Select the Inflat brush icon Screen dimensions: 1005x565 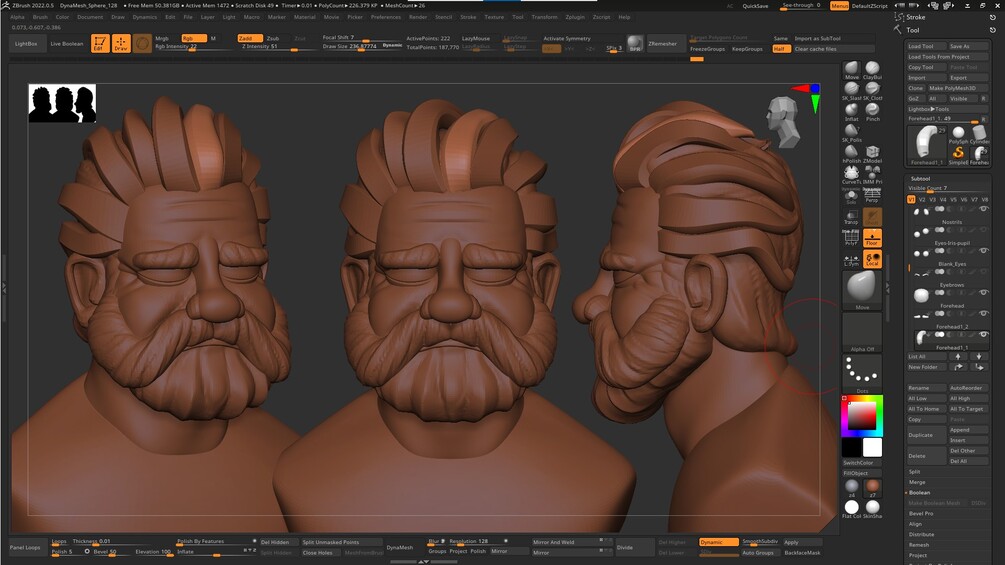click(851, 110)
